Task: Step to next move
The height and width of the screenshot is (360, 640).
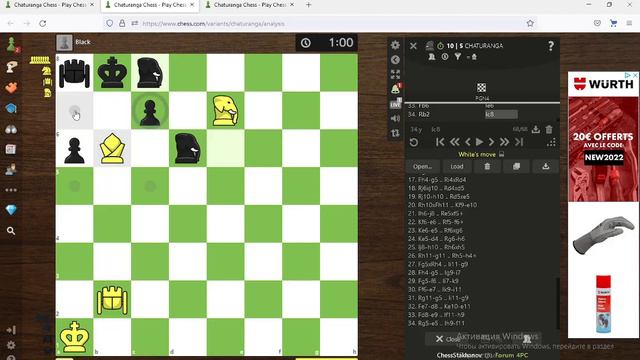Action: pos(491,142)
